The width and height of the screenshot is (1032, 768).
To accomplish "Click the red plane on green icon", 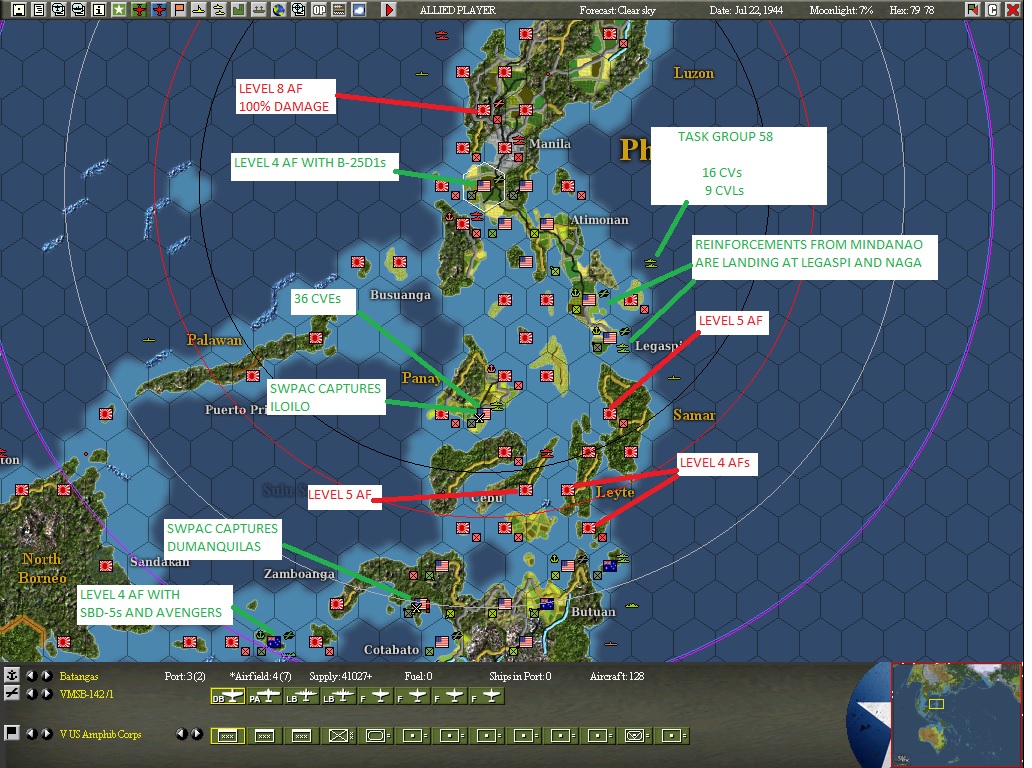I will [x=139, y=9].
